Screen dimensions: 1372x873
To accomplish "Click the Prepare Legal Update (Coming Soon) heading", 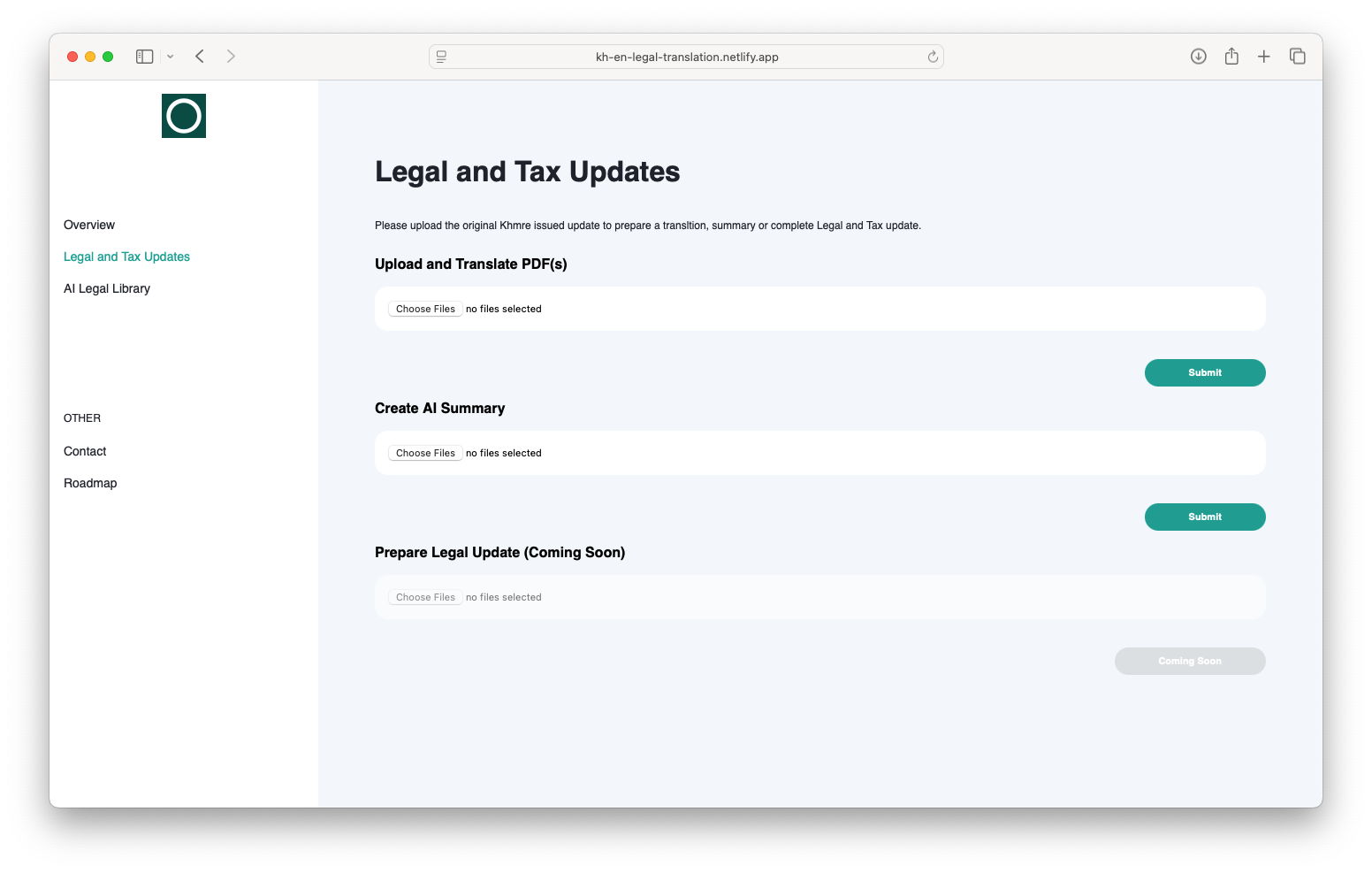I will coord(500,552).
